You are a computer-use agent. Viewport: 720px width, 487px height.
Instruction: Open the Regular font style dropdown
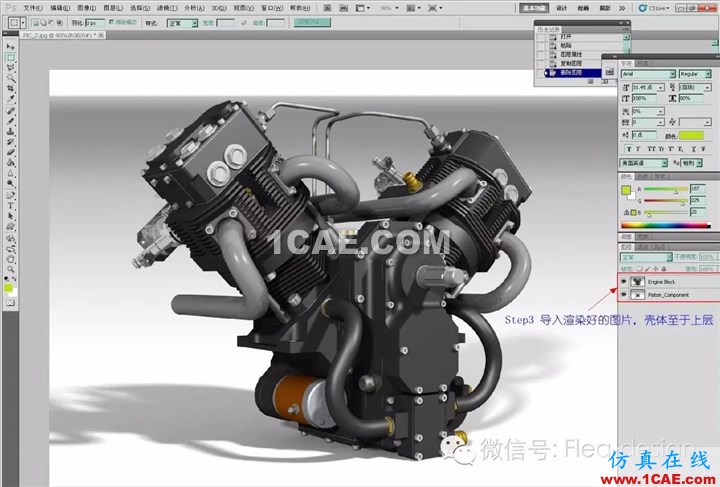click(x=708, y=74)
